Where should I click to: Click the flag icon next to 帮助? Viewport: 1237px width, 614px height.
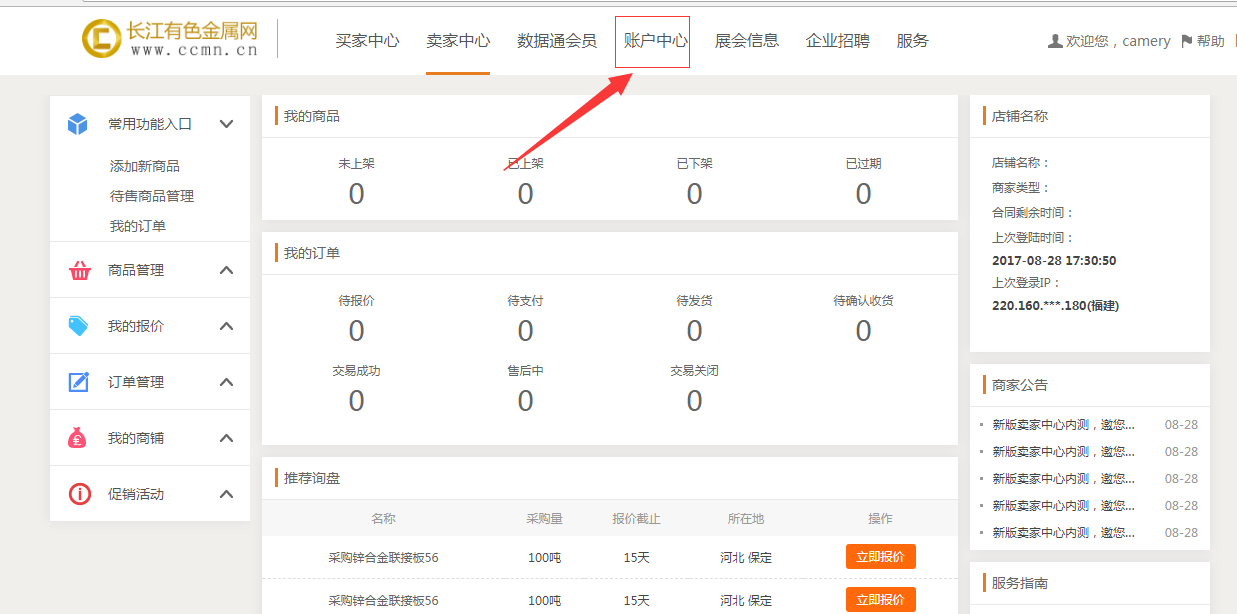point(1186,41)
